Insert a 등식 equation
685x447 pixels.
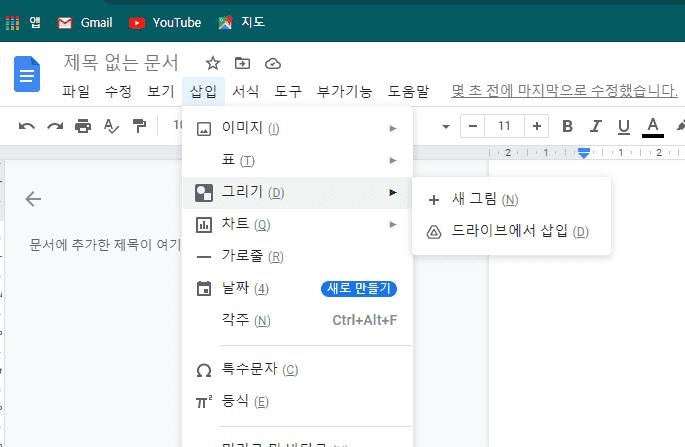pos(298,402)
